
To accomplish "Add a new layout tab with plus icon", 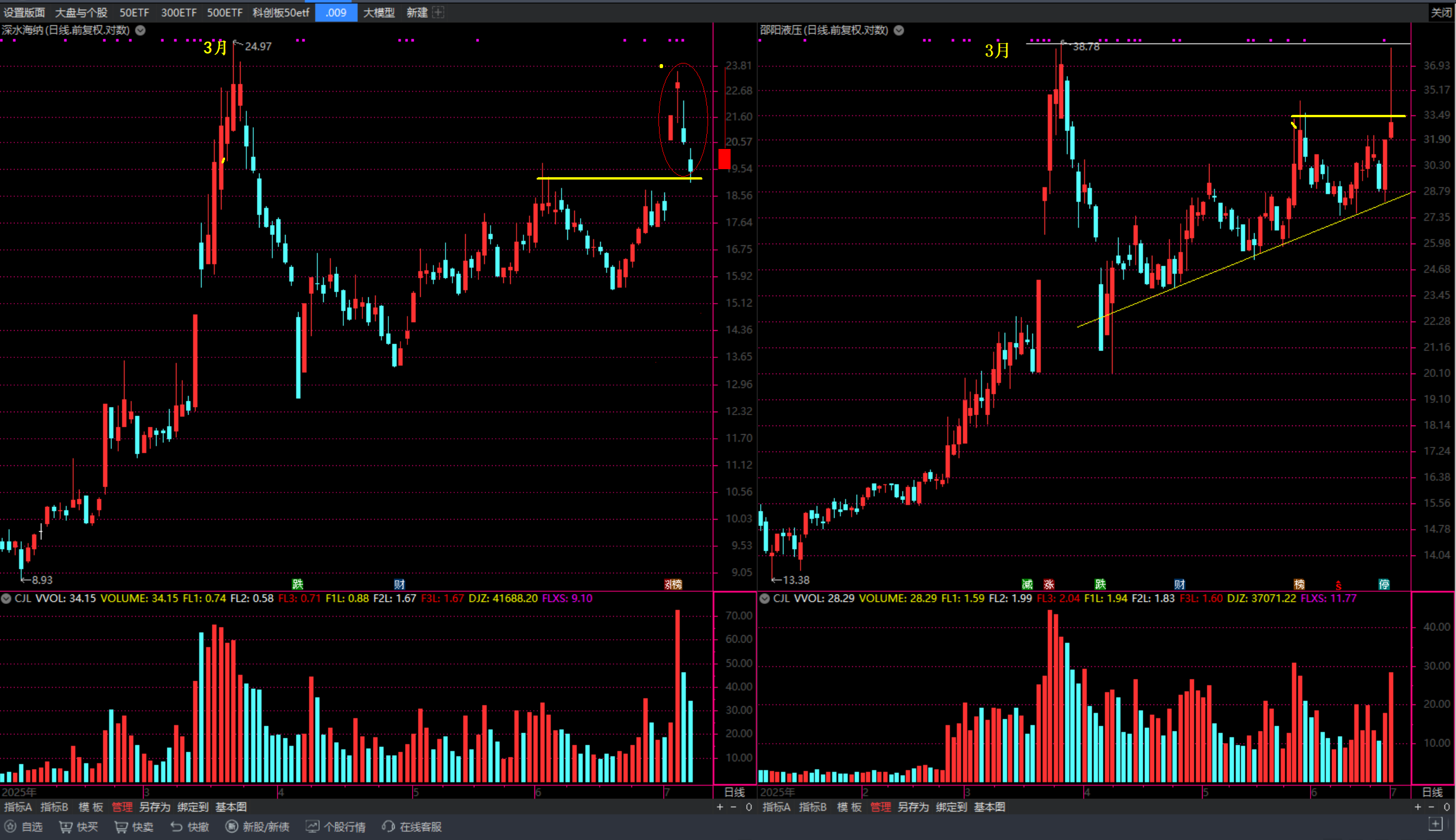I will tap(439, 12).
